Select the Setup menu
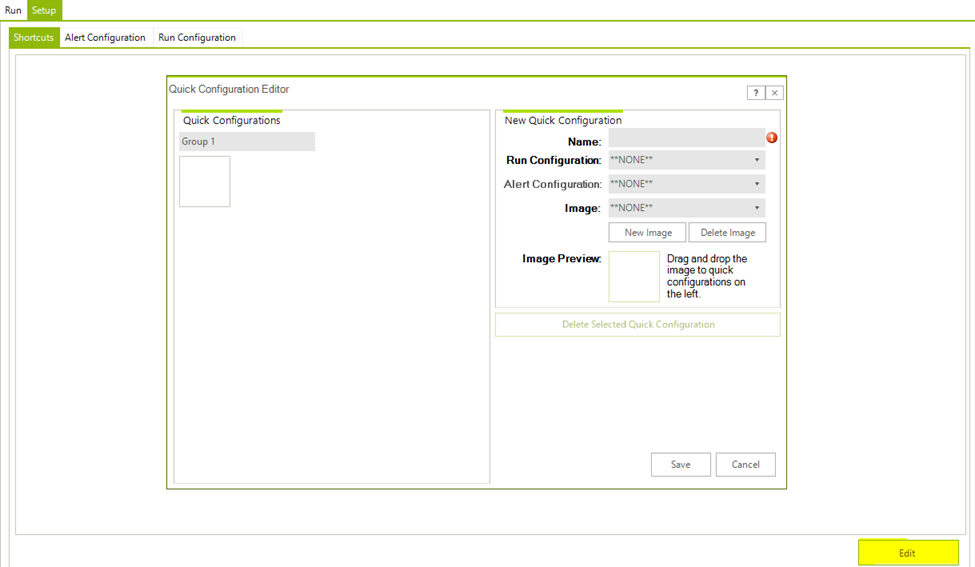 pyautogui.click(x=44, y=10)
